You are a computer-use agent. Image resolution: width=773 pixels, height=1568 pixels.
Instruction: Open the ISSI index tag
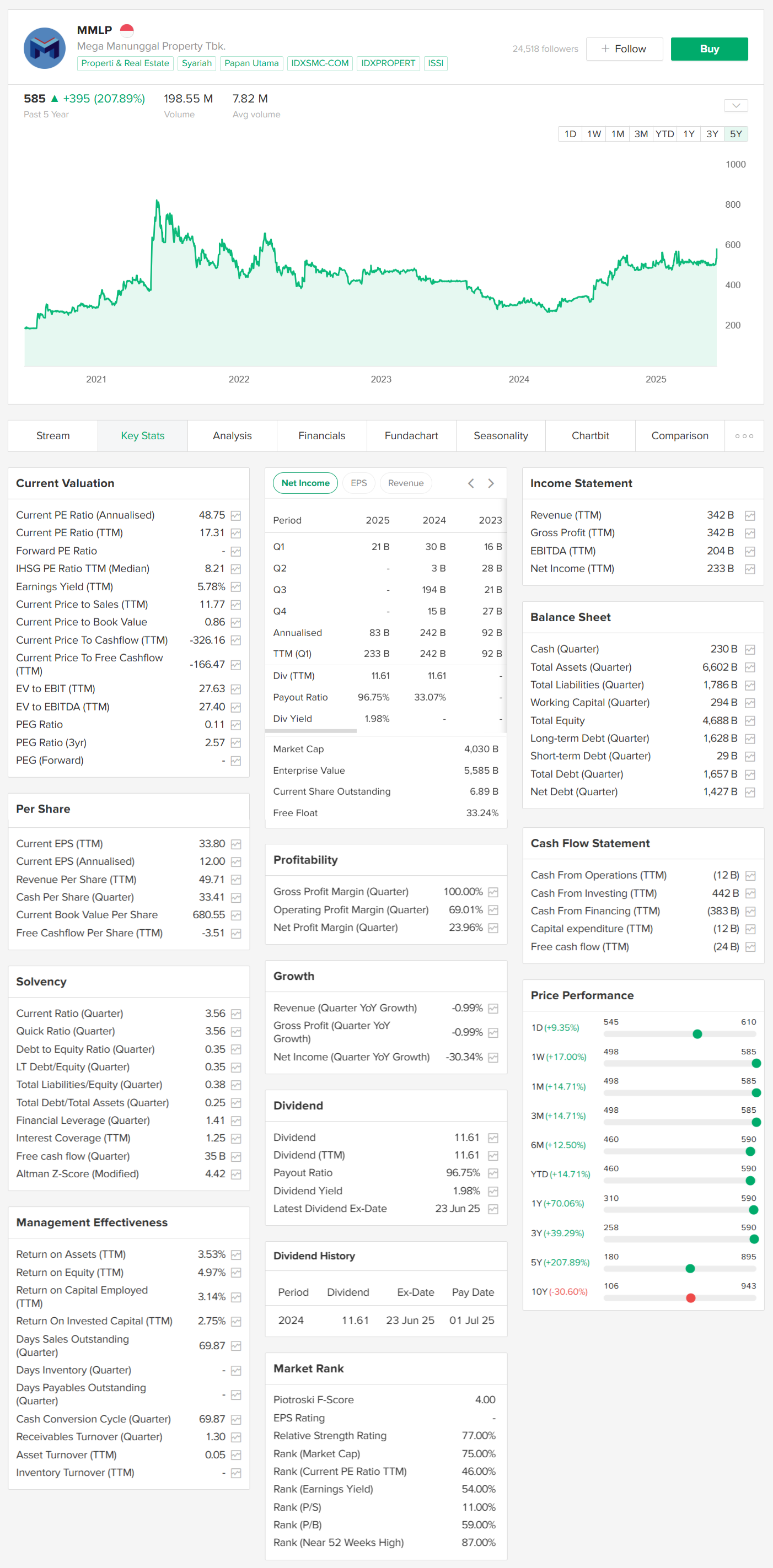(436, 63)
